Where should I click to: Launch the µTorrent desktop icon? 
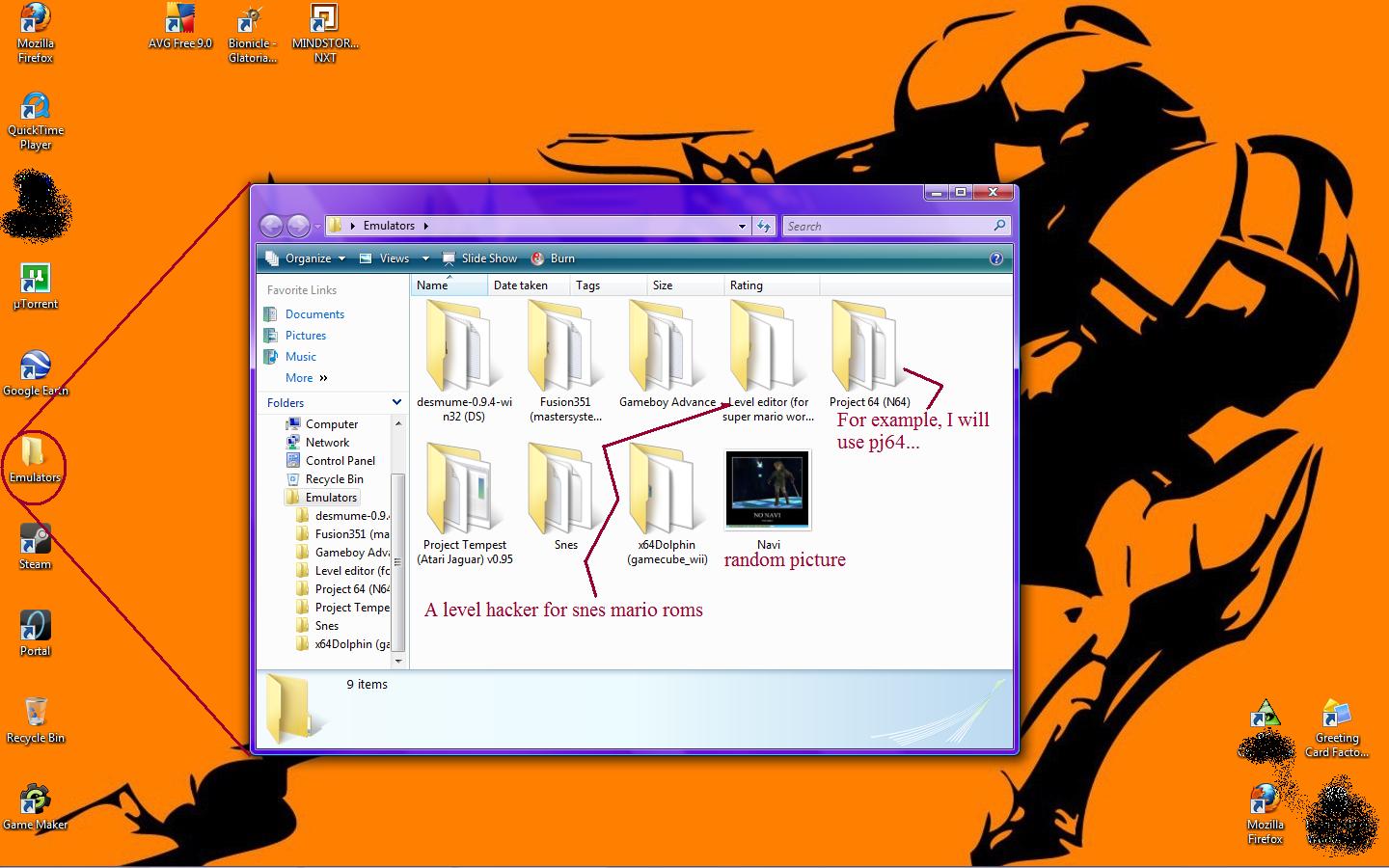(36, 286)
